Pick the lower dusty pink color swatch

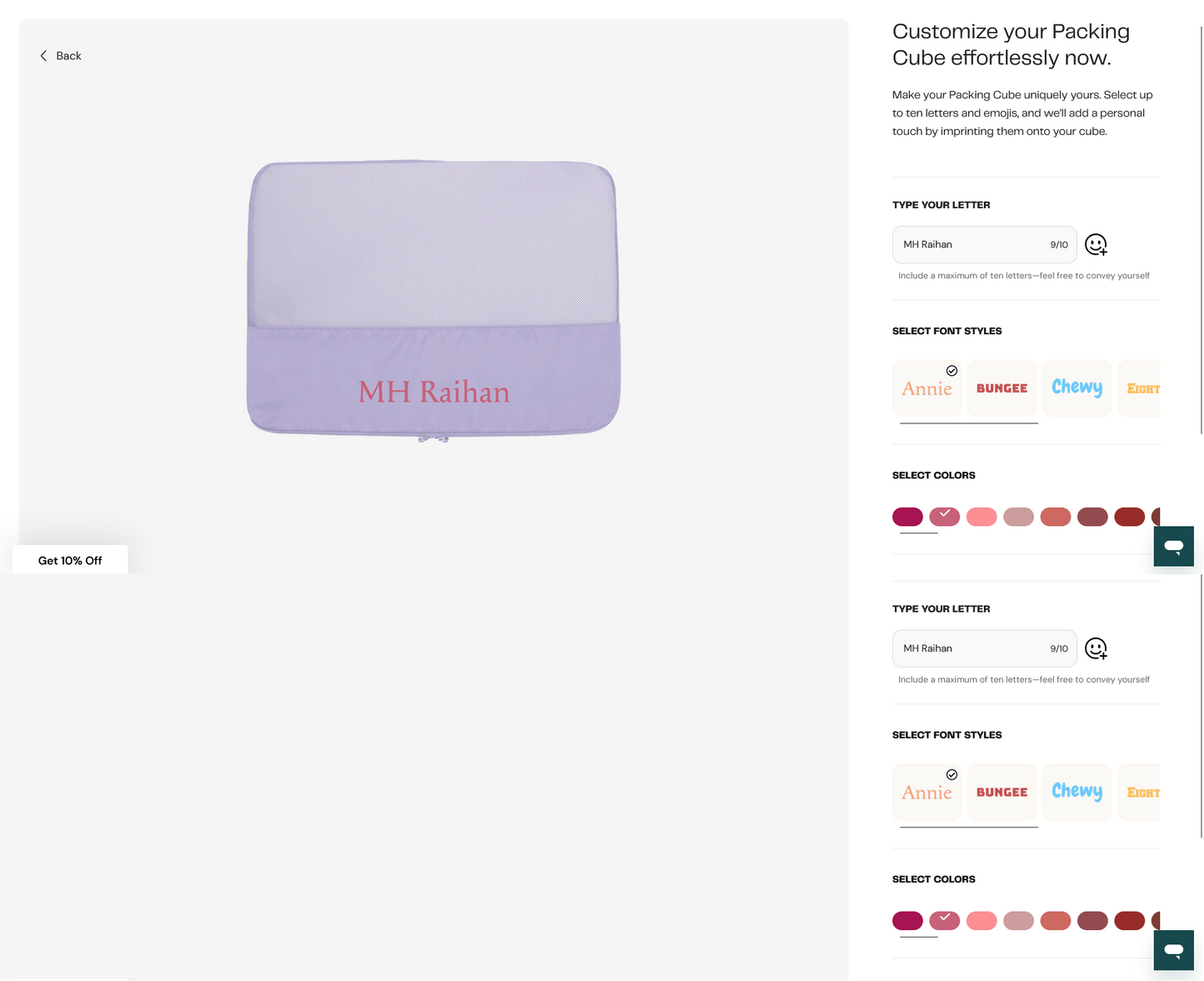(1018, 921)
